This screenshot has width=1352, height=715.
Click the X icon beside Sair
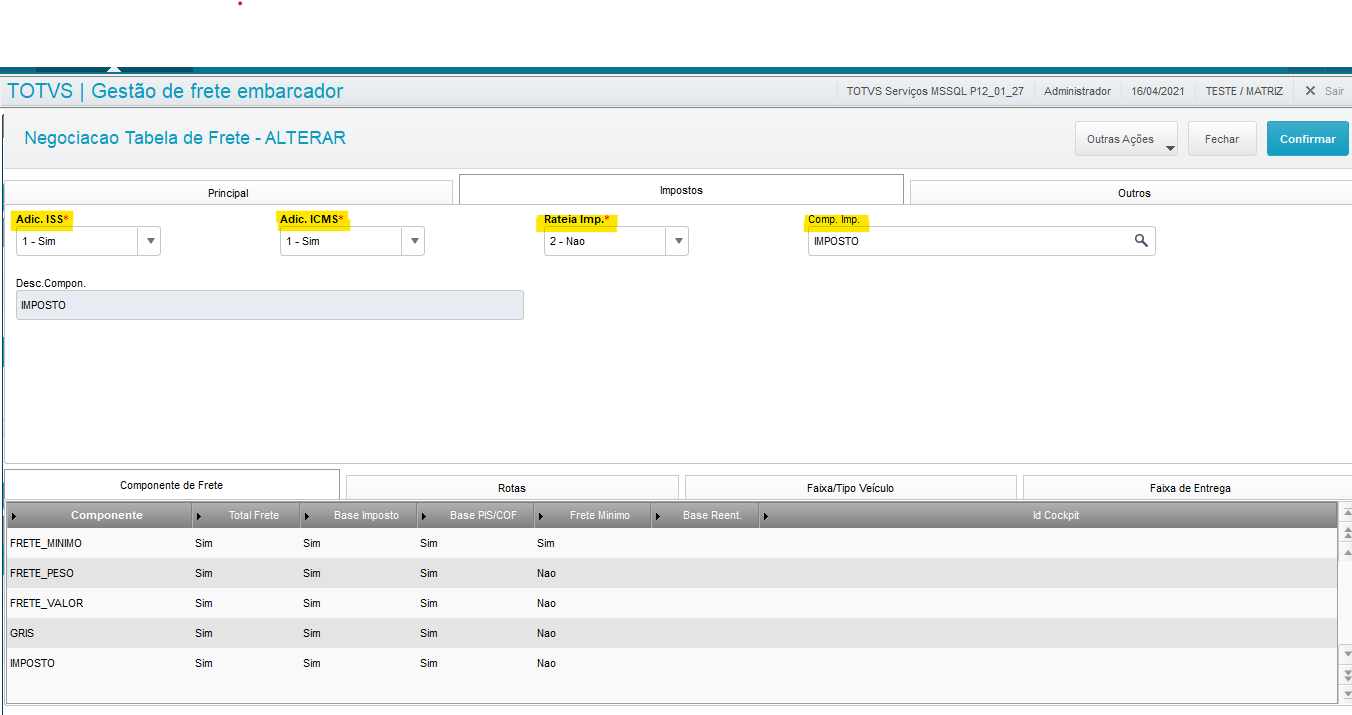click(1310, 91)
